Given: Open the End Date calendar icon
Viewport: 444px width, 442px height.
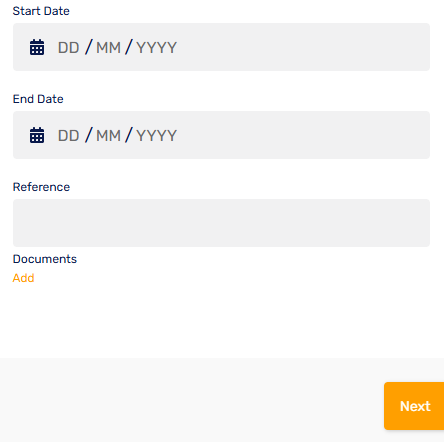Looking at the screenshot, I should click(37, 135).
